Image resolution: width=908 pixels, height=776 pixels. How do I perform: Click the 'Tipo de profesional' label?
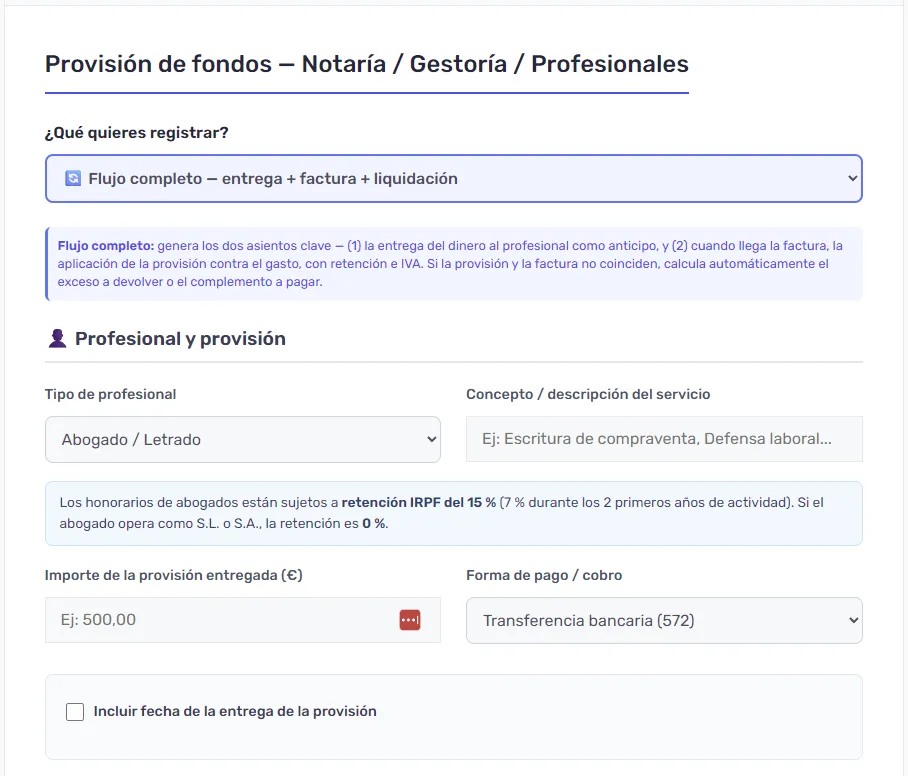[x=111, y=394]
